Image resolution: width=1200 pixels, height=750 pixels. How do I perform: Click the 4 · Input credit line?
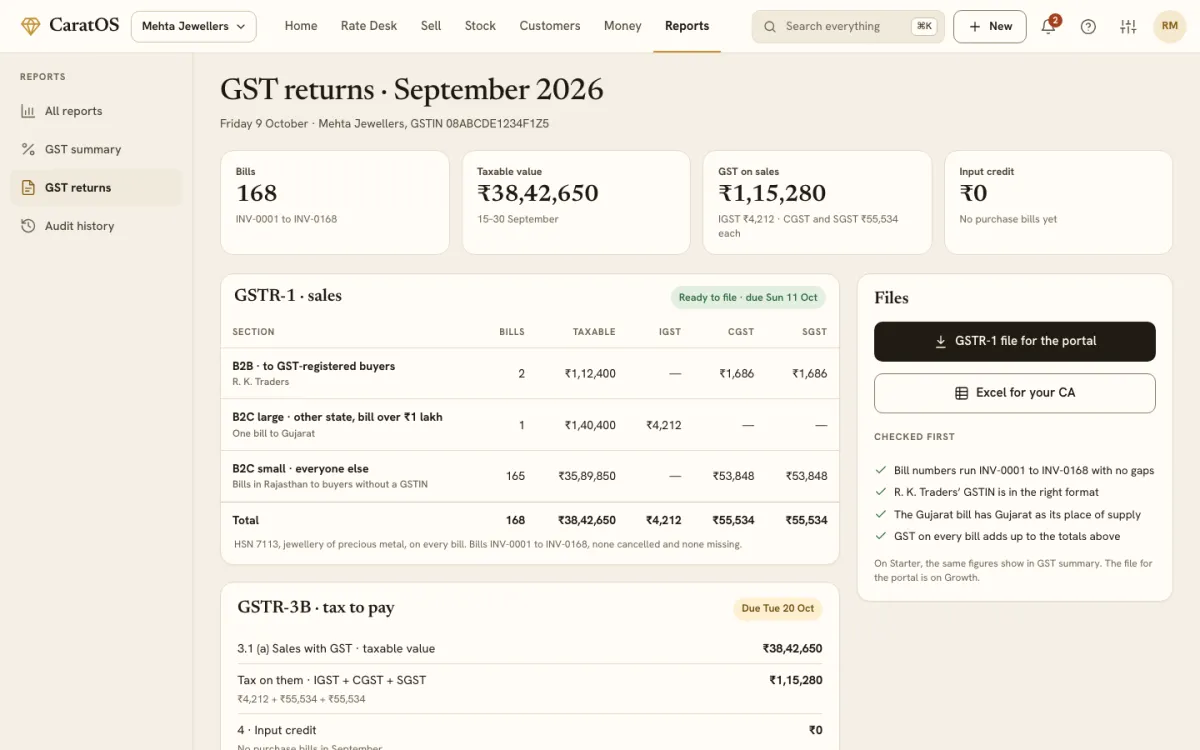[530, 733]
